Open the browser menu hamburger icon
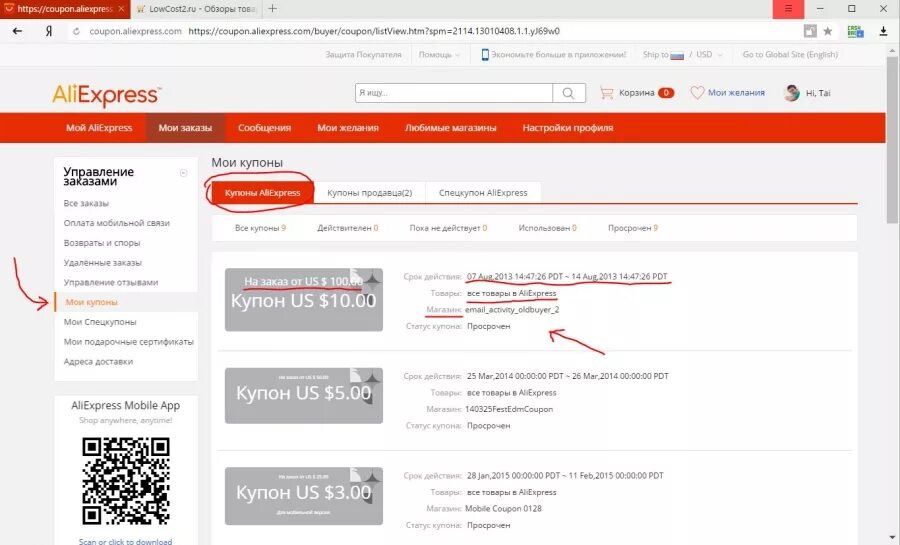Image resolution: width=900 pixels, height=545 pixels. (788, 9)
